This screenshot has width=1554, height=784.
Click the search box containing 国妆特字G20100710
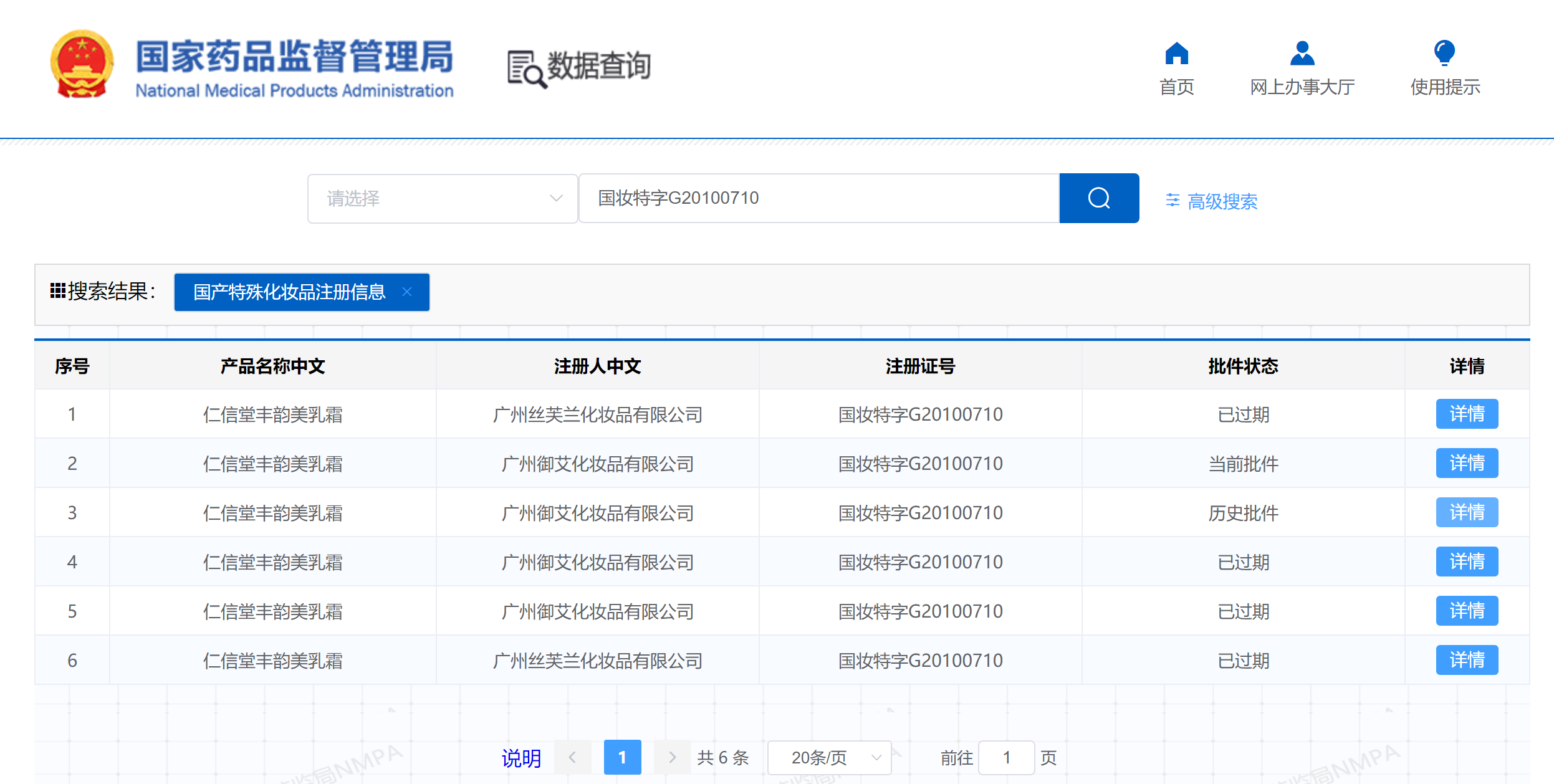(x=818, y=198)
